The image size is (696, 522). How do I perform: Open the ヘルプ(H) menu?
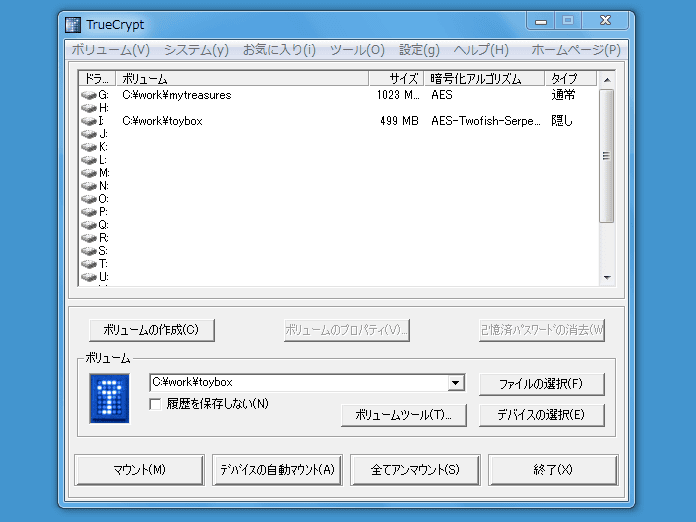481,50
